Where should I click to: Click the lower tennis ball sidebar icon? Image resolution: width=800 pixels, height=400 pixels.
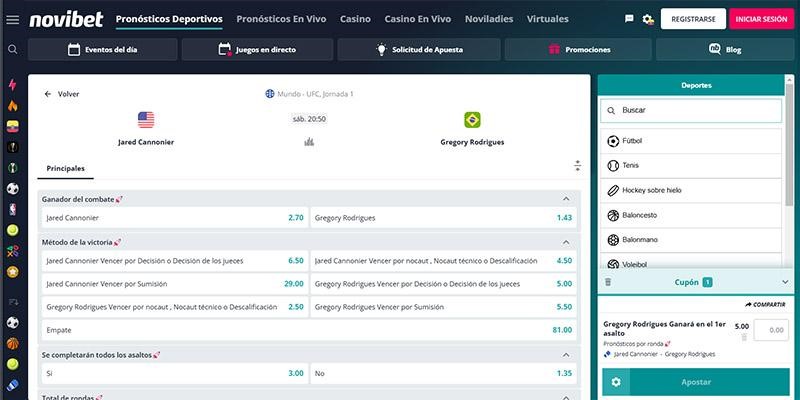(13, 364)
